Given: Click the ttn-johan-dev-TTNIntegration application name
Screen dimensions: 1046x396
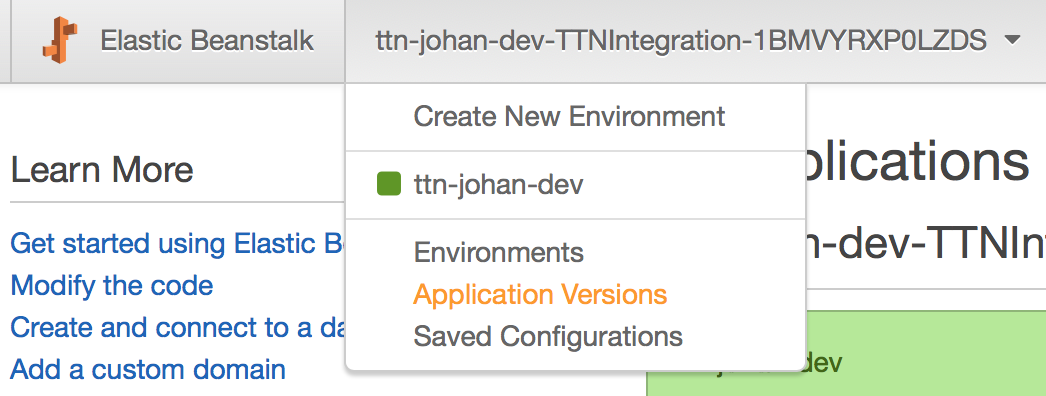Looking at the screenshot, I should (680, 41).
